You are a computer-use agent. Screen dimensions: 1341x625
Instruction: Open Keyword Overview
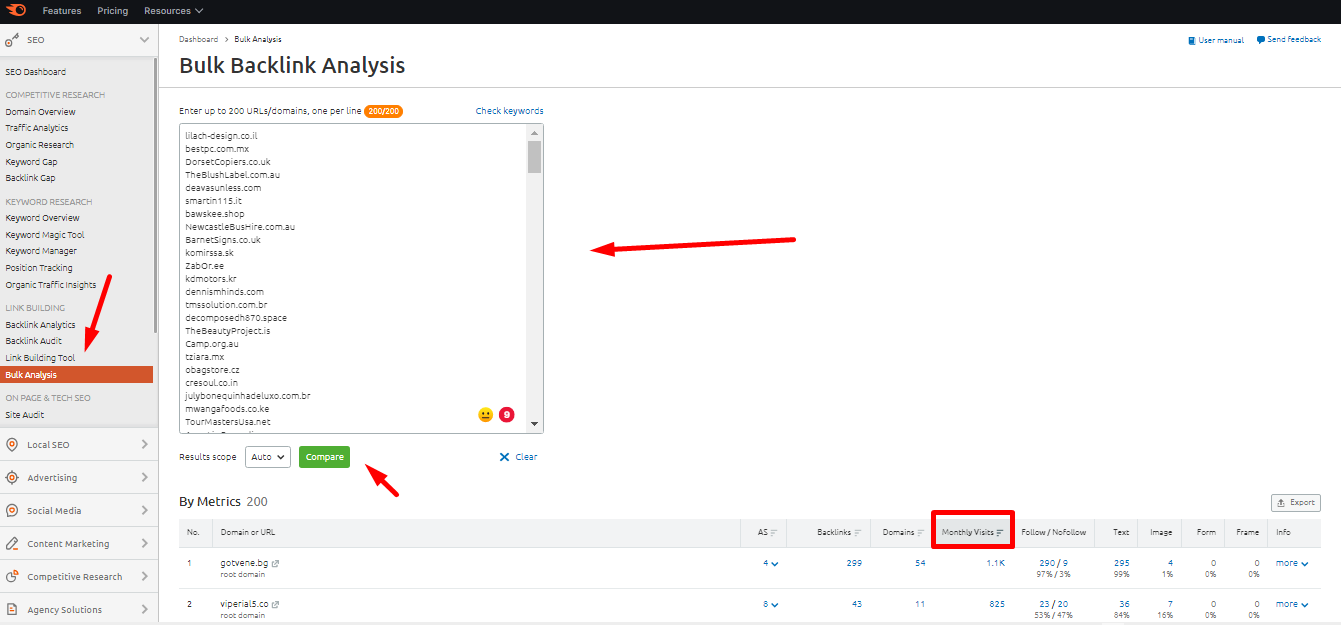42,218
